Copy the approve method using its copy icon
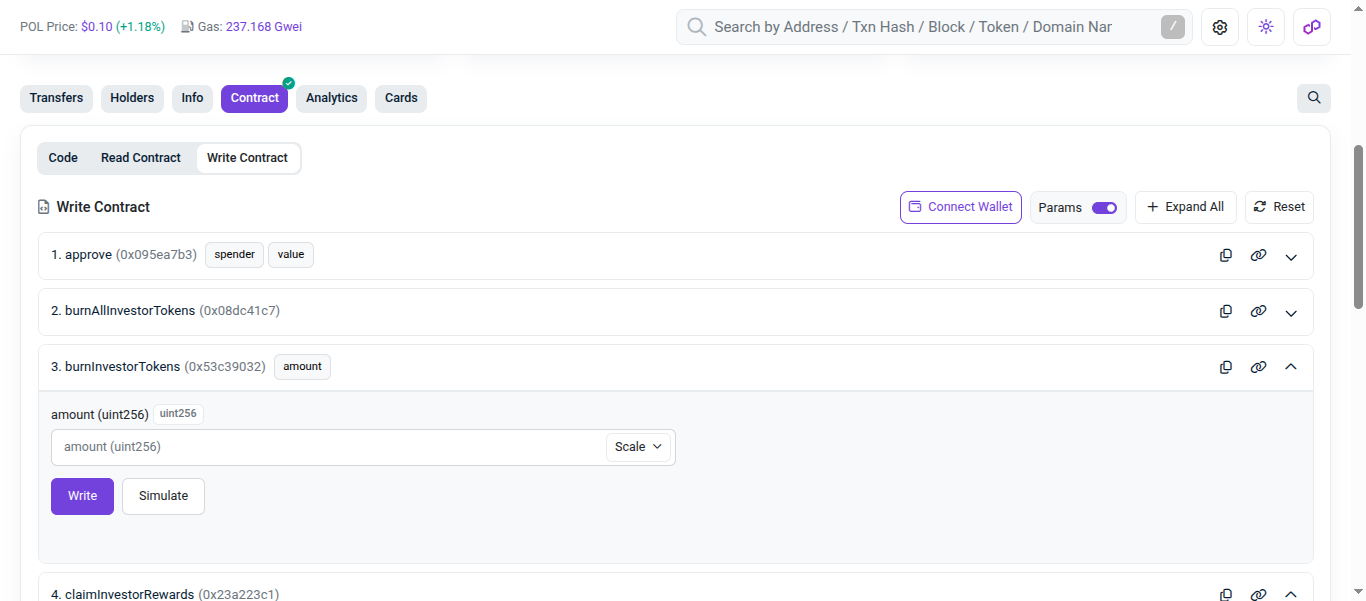The image size is (1366, 601). pyautogui.click(x=1226, y=255)
